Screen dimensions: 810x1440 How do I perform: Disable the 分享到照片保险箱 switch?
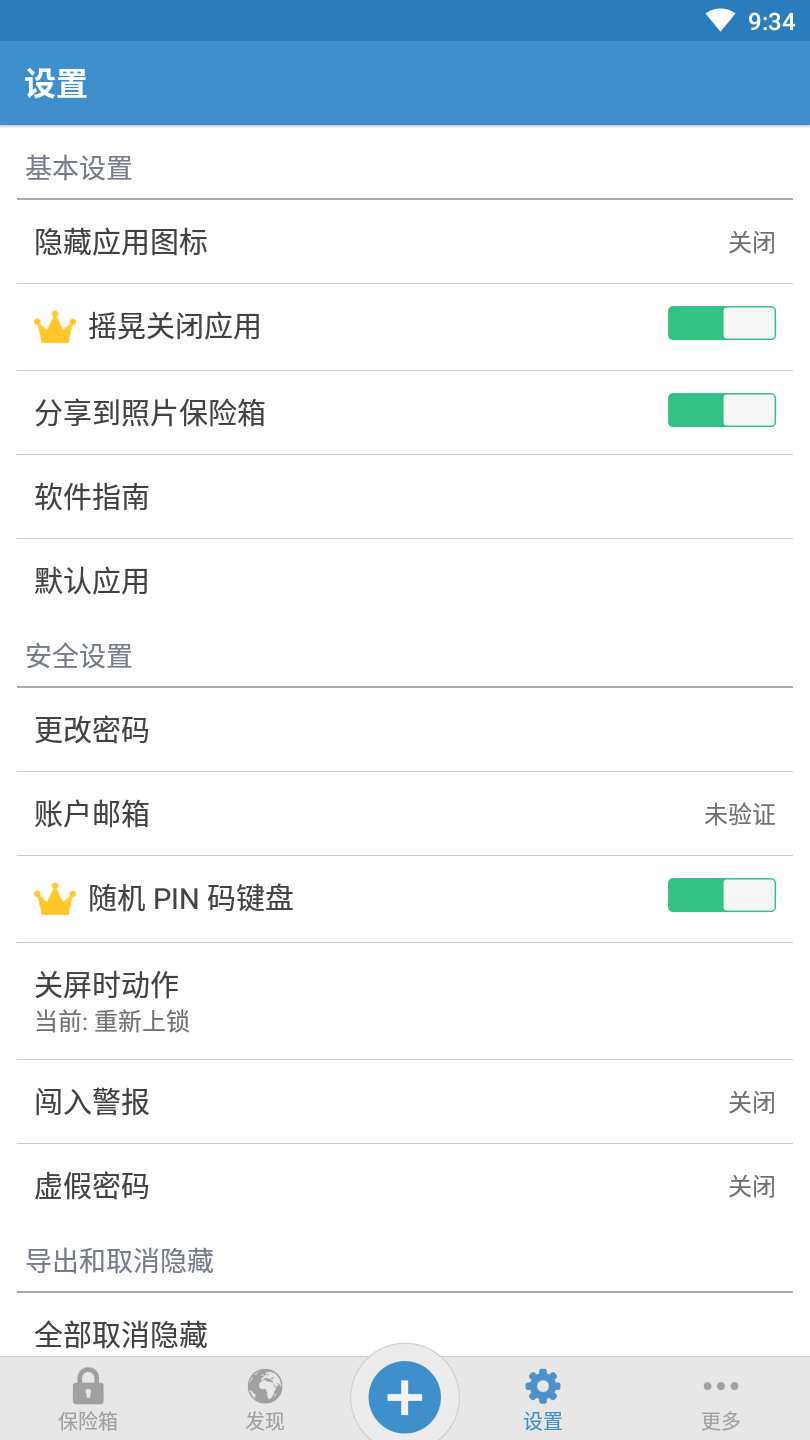pyautogui.click(x=721, y=410)
